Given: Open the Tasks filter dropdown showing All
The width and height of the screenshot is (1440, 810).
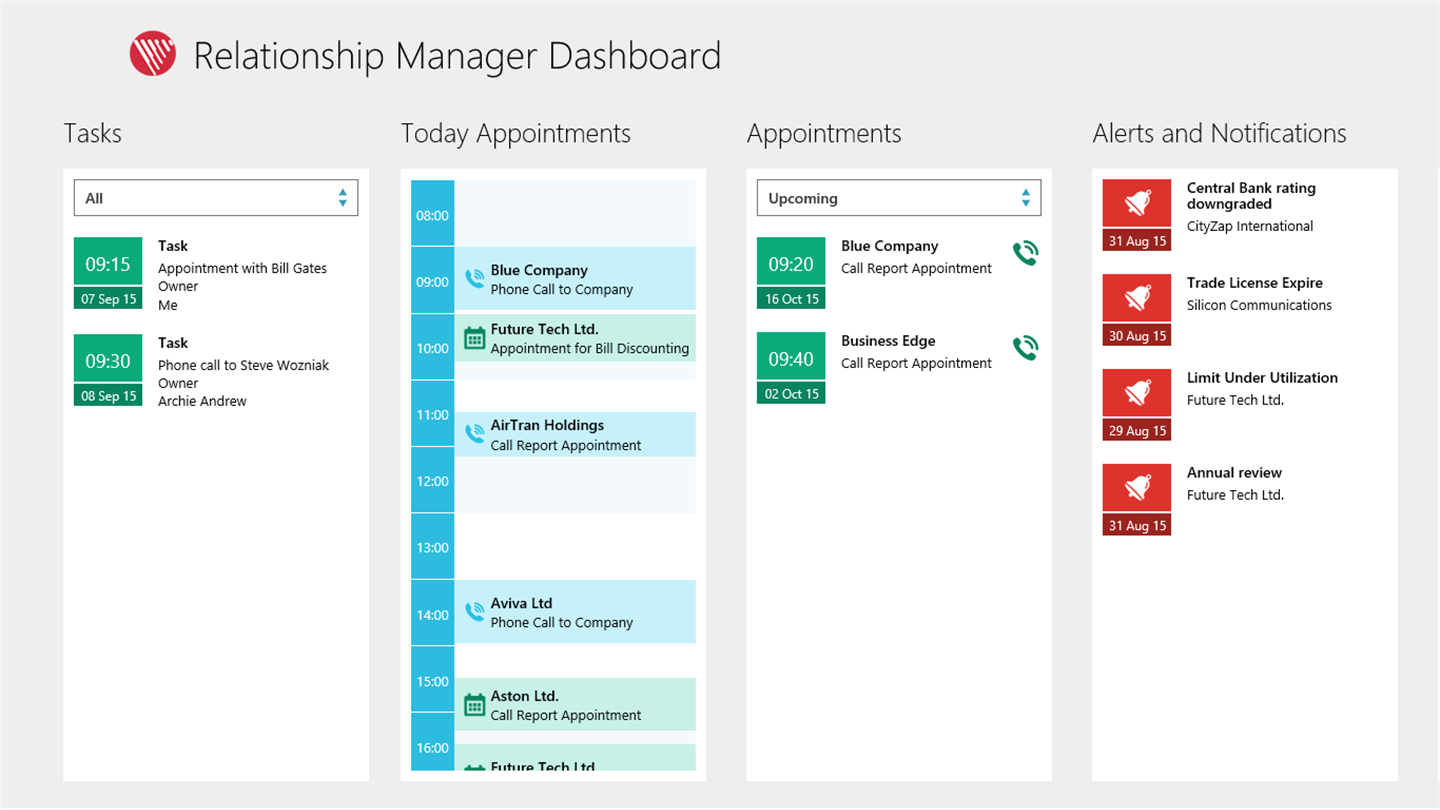Looking at the screenshot, I should coord(215,198).
